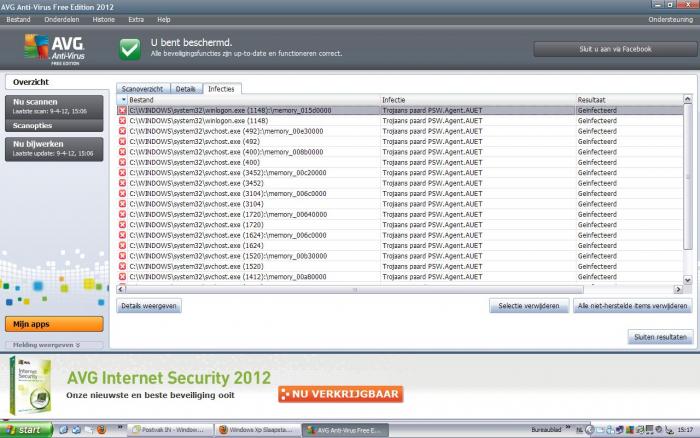Click red X icon beside svchost.exe (492)
This screenshot has width=700, height=438.
click(122, 142)
